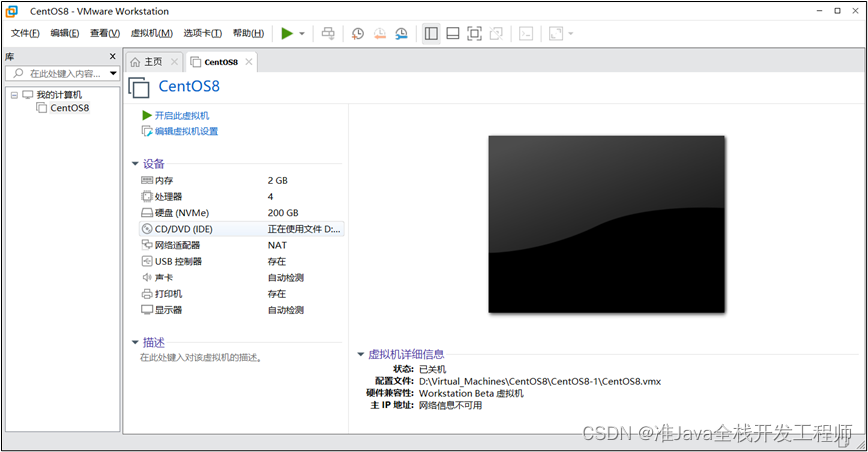Viewport: 868px width, 452px height.
Task: Toggle the library sidebar view icon
Action: click(x=431, y=34)
